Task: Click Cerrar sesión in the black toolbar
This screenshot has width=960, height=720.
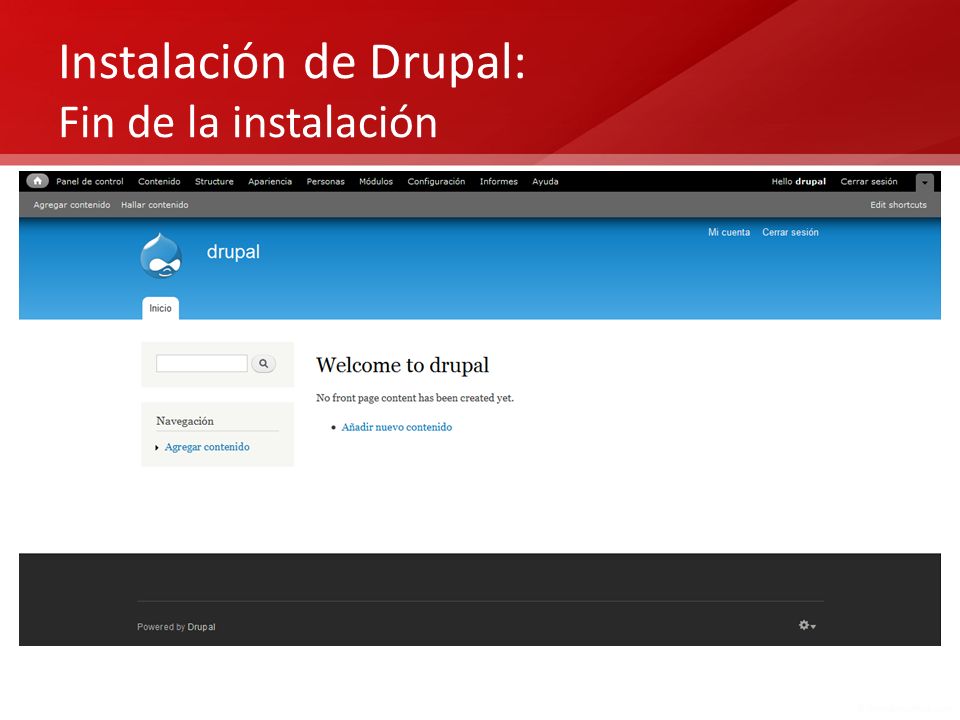Action: point(869,182)
